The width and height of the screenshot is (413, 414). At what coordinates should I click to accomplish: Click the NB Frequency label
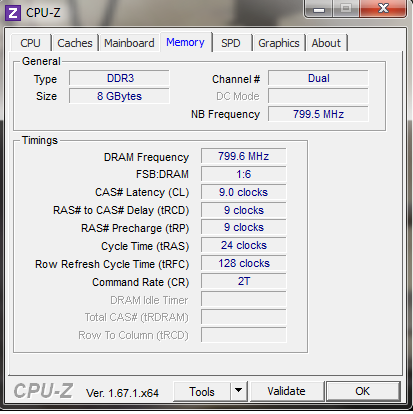[x=225, y=114]
